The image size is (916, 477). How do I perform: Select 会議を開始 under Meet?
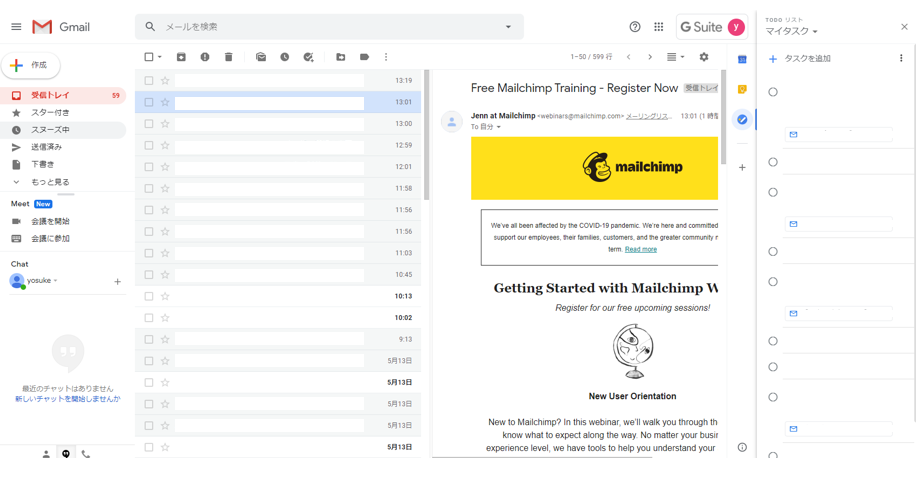click(50, 221)
